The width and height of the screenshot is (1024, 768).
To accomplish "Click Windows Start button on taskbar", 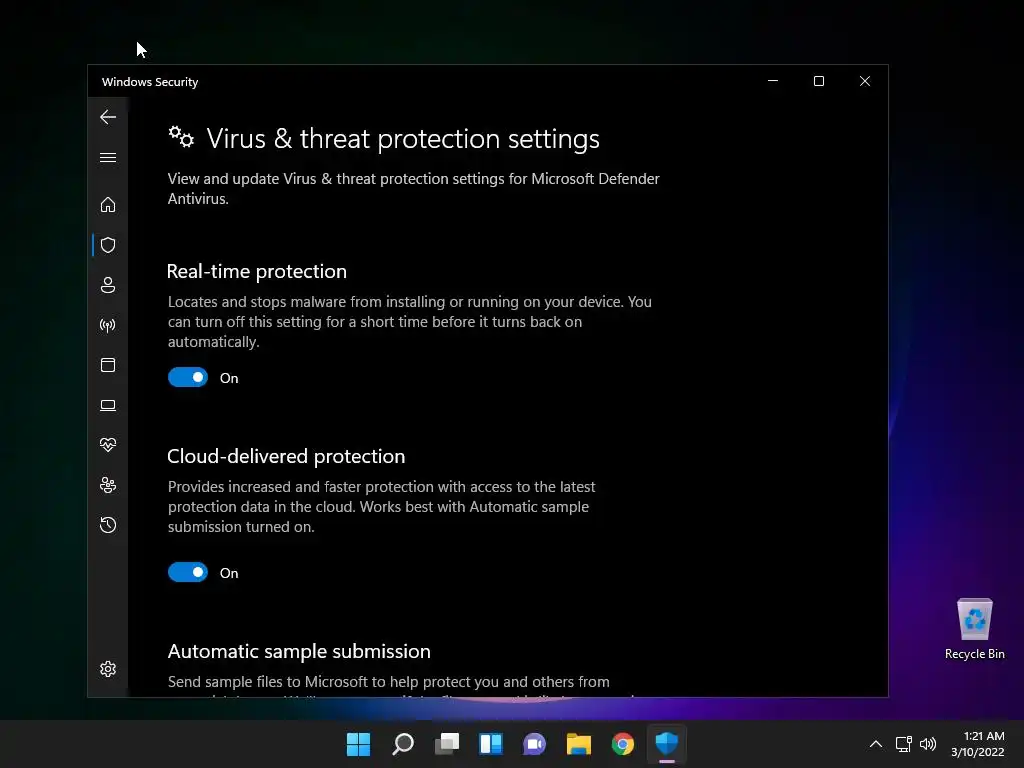I will point(358,744).
